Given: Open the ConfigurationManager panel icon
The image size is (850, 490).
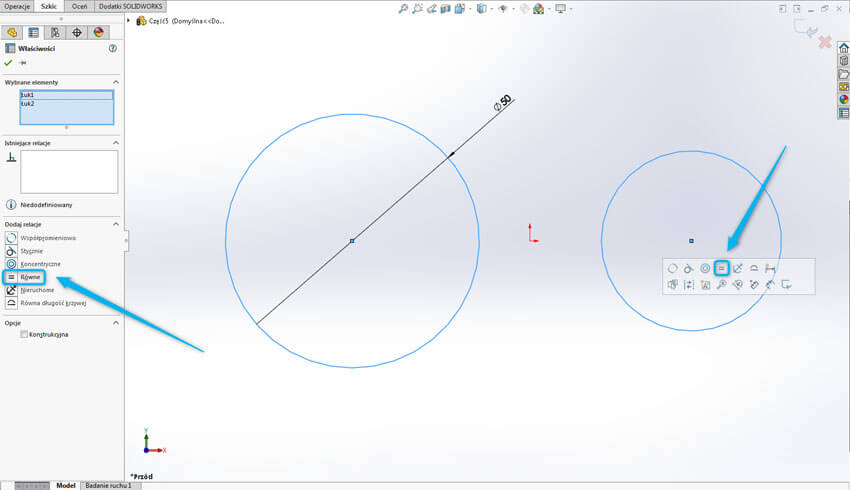Looking at the screenshot, I should tap(55, 33).
